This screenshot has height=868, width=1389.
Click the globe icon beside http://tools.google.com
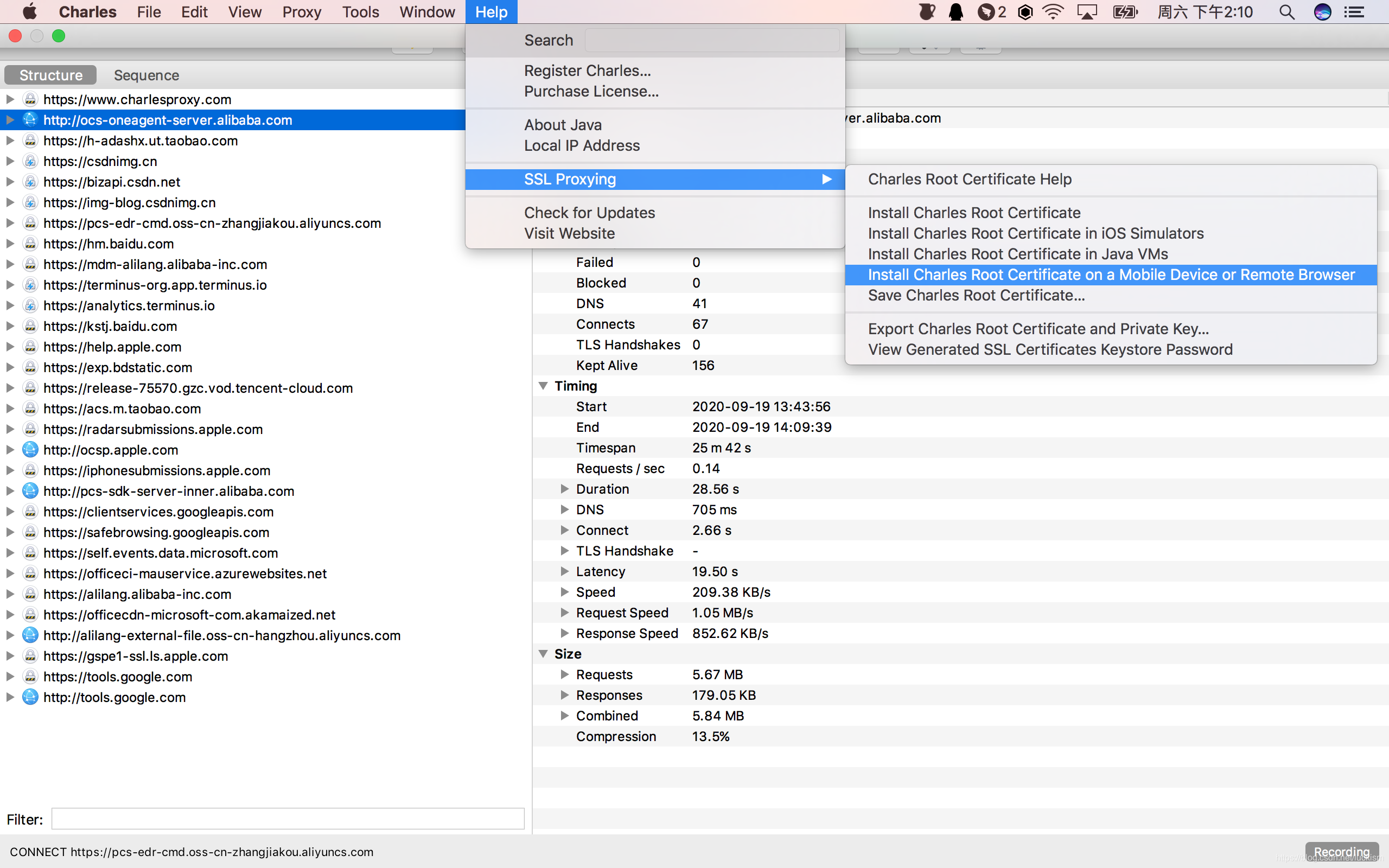point(30,697)
